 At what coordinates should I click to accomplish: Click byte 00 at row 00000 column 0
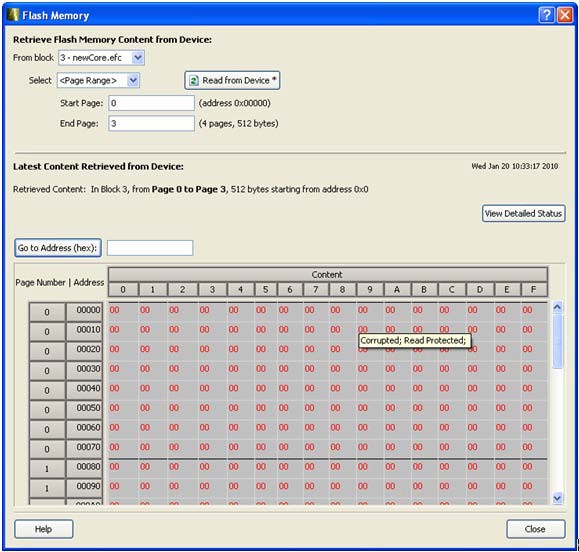(x=114, y=310)
